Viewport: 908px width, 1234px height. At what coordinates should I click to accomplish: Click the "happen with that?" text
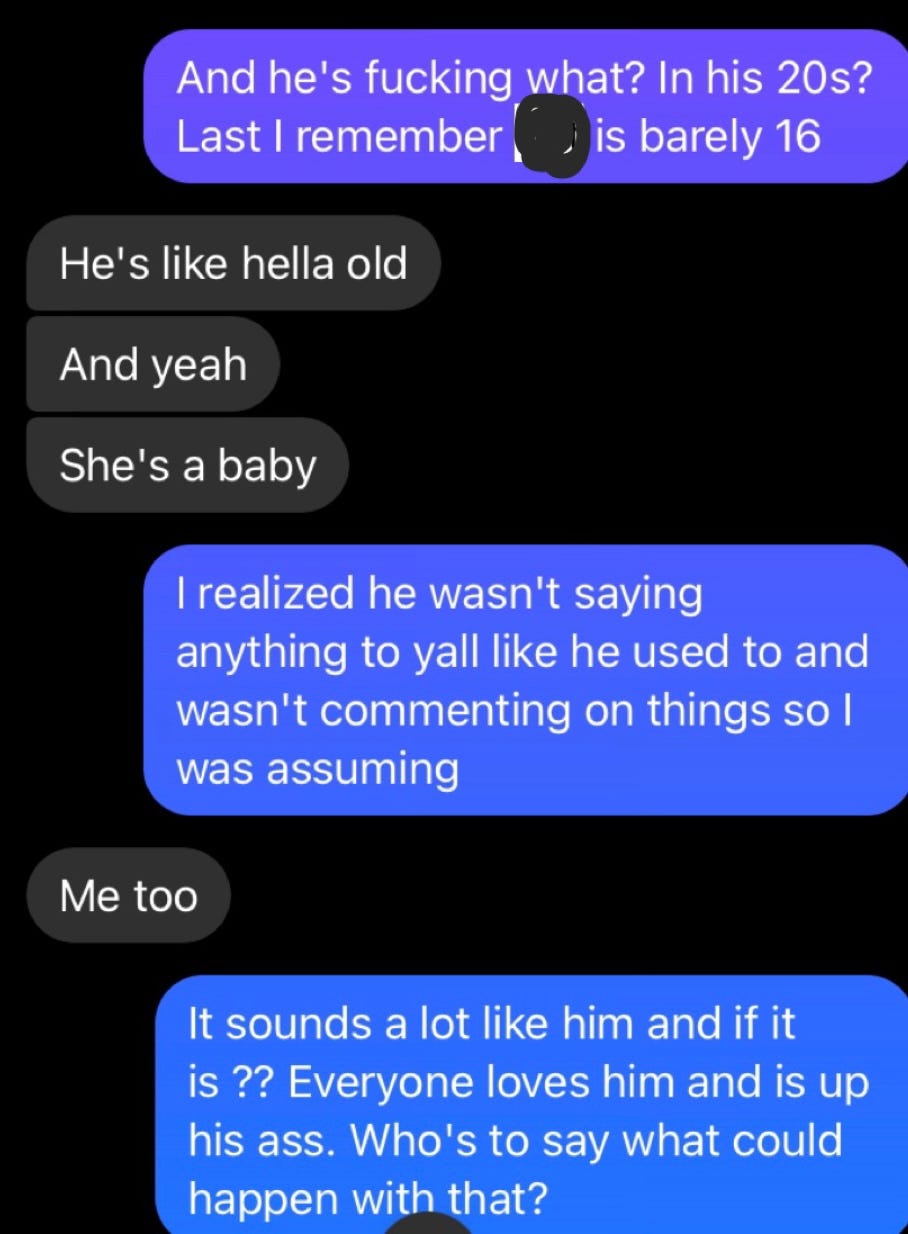click(x=368, y=1198)
